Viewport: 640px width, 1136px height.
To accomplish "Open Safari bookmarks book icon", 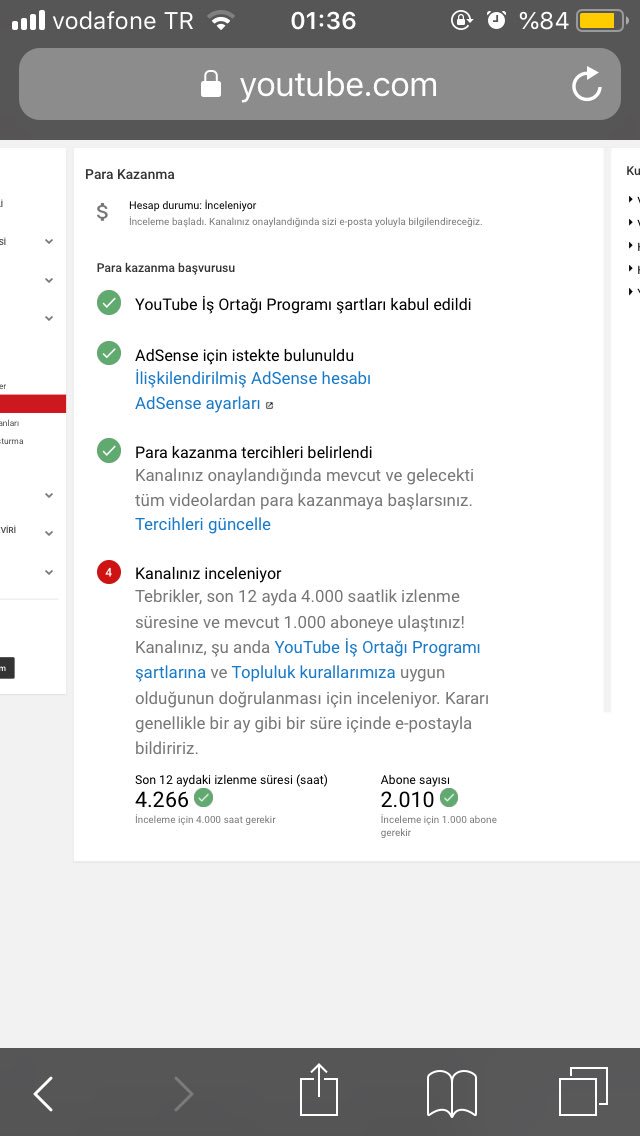I will click(452, 1093).
